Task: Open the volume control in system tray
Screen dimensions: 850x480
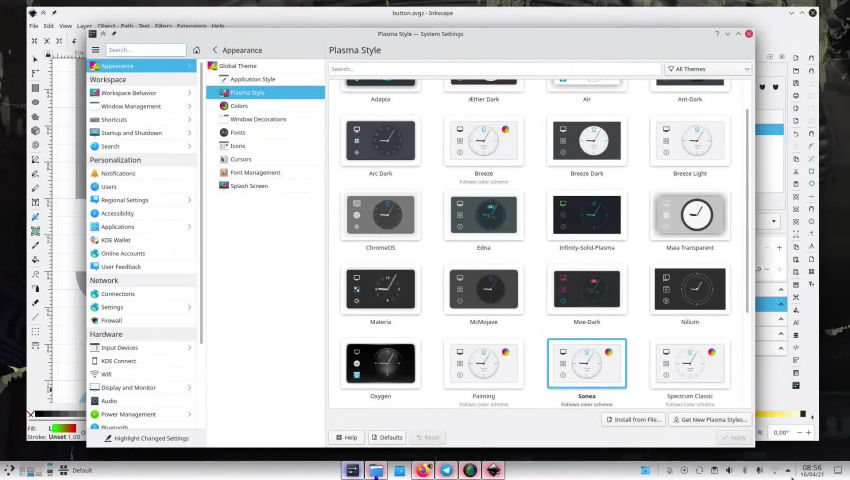Action: pos(729,470)
